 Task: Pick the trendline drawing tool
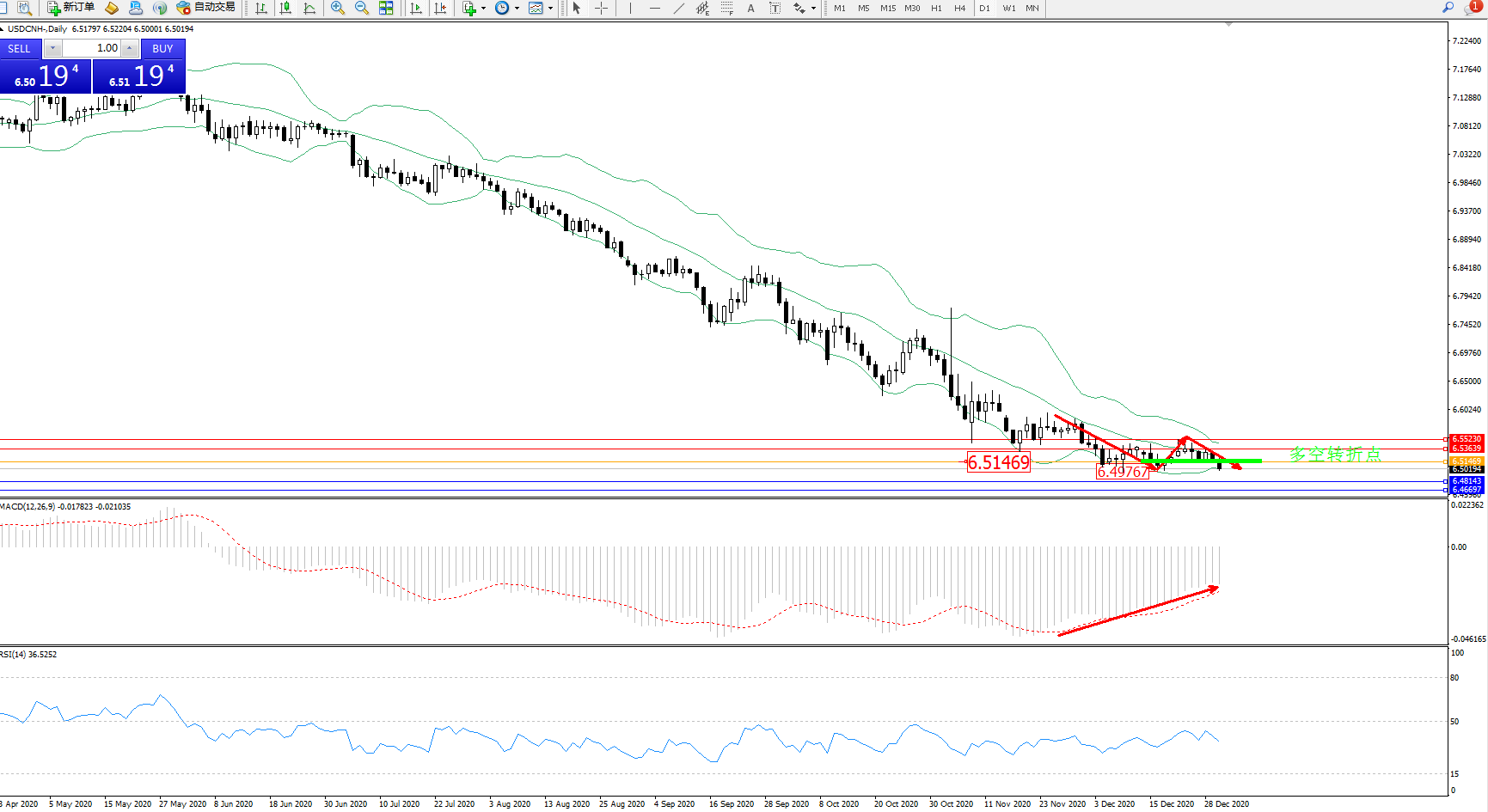click(679, 8)
